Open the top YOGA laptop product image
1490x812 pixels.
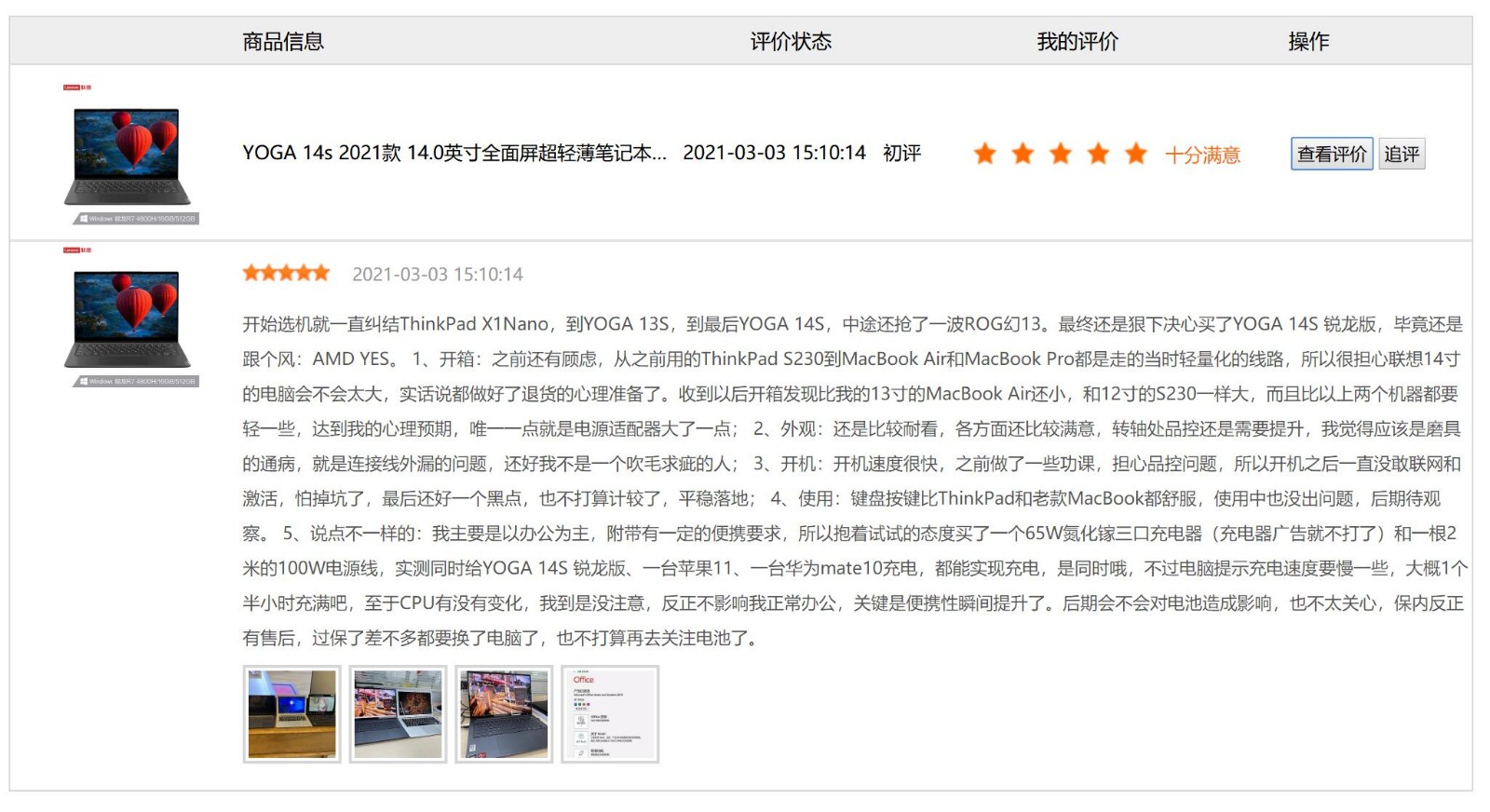[x=129, y=156]
